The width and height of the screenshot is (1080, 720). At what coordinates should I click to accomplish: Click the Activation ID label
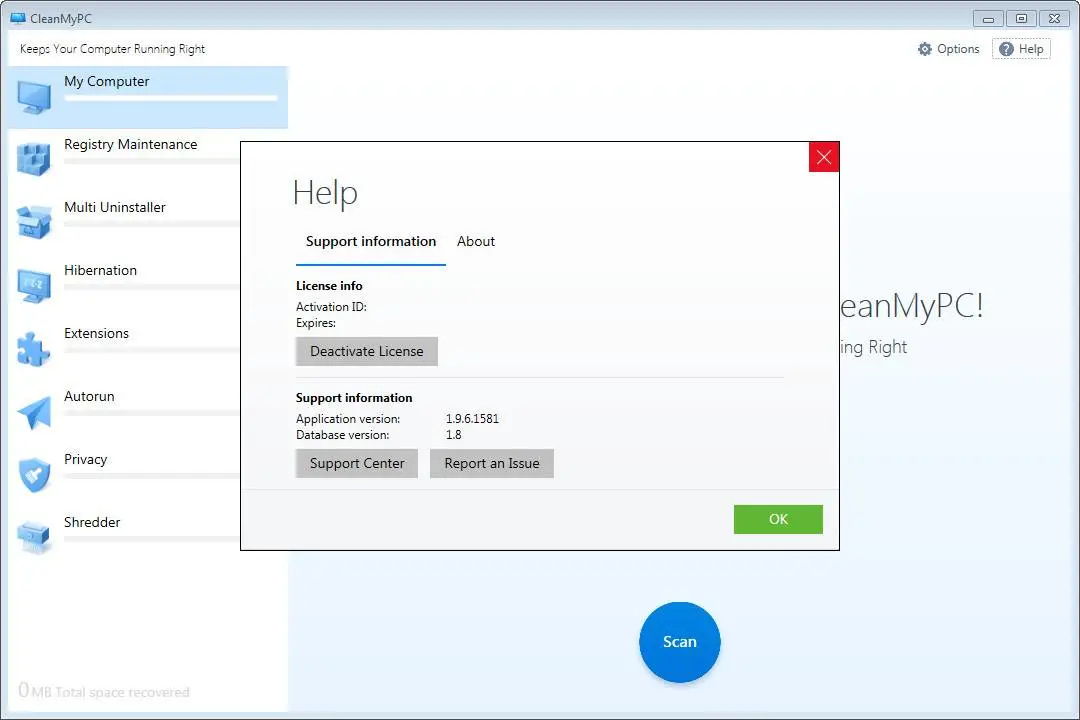pos(331,307)
